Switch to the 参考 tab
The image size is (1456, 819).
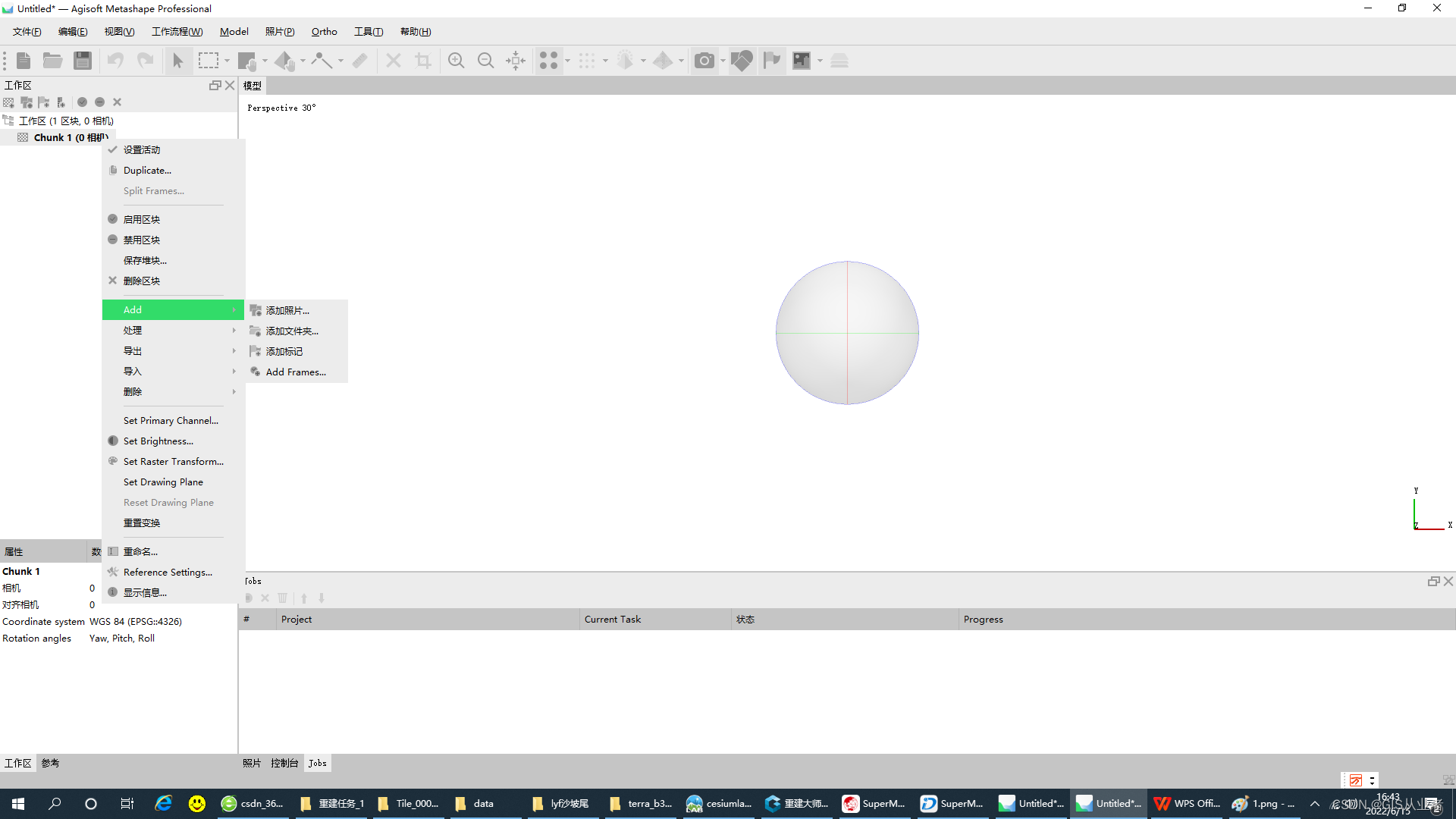pos(50,763)
